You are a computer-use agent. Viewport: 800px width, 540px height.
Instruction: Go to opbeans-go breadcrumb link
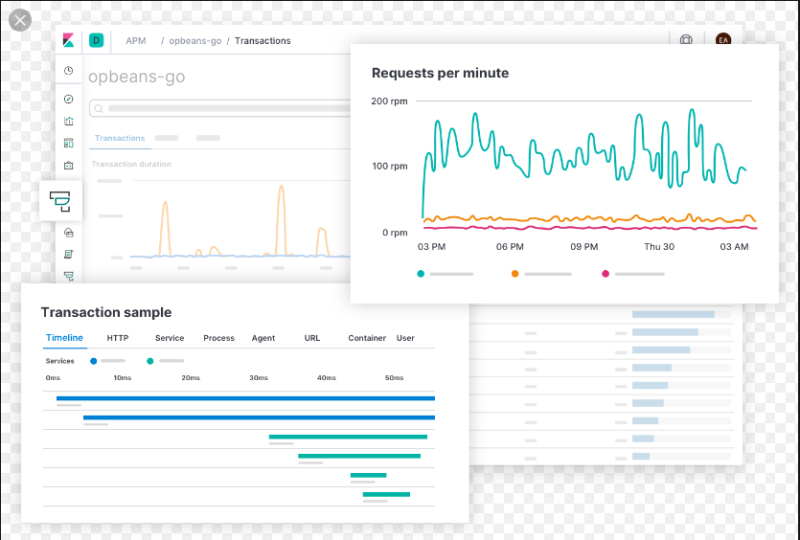point(194,41)
